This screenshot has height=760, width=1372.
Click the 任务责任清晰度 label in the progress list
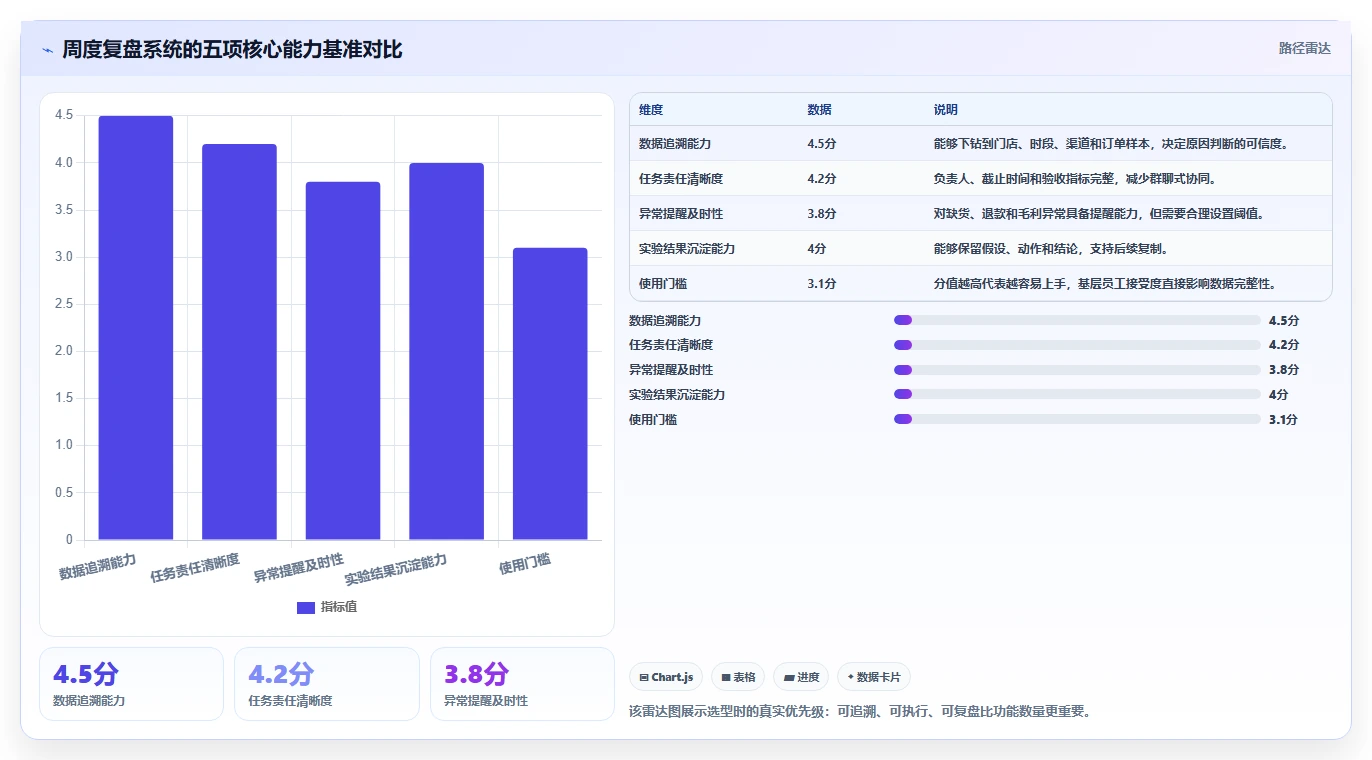tap(671, 345)
